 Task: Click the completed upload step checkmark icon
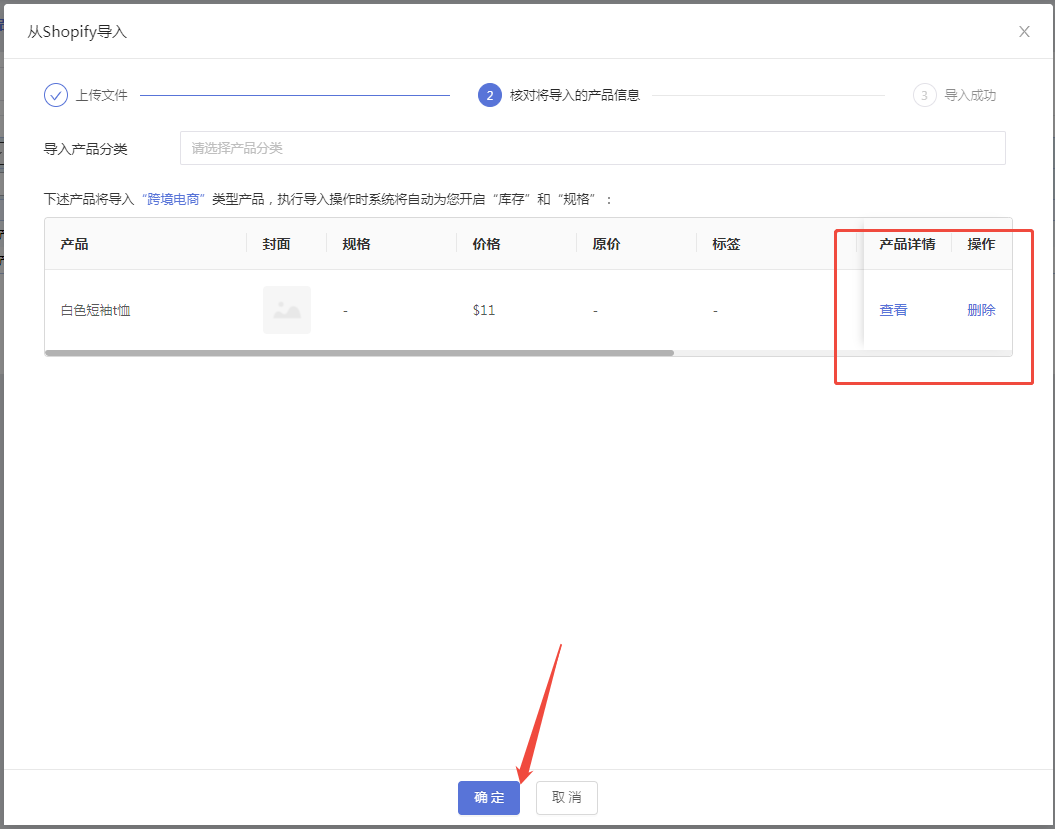pyautogui.click(x=56, y=95)
